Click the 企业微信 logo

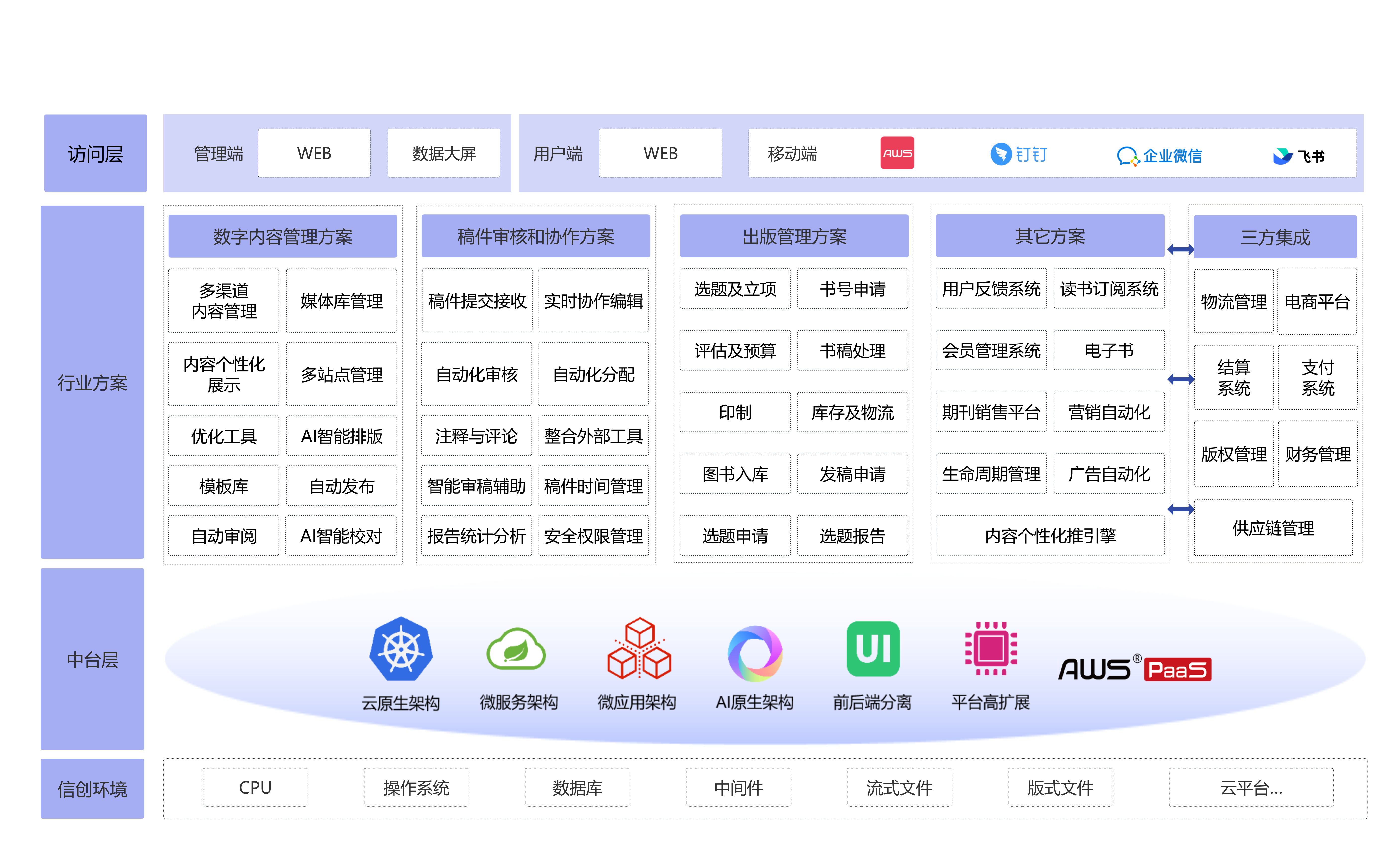[x=1159, y=156]
